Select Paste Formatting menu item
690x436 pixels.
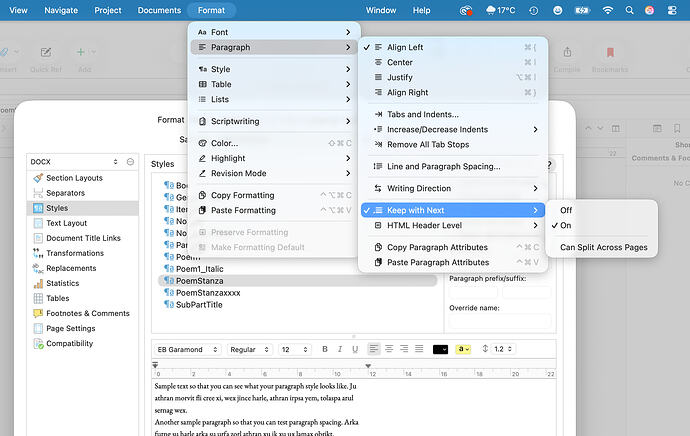pos(275,210)
